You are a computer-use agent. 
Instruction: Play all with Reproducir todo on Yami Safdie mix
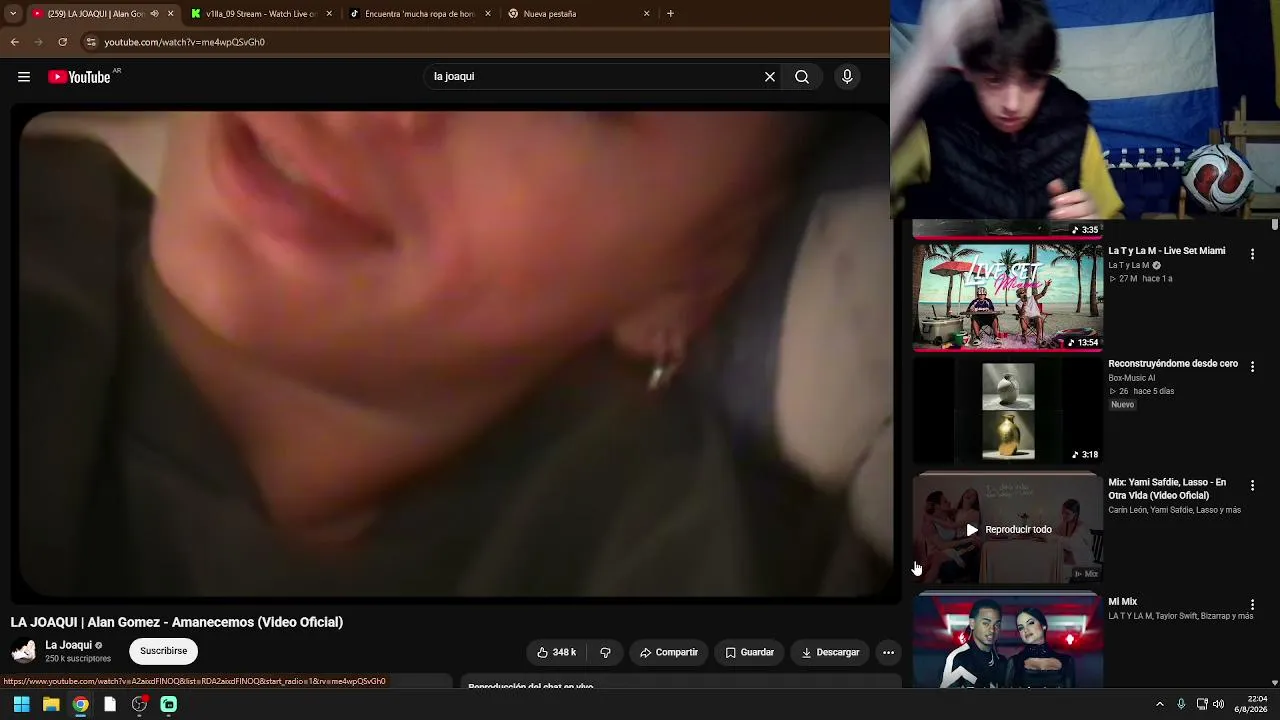pos(1008,530)
